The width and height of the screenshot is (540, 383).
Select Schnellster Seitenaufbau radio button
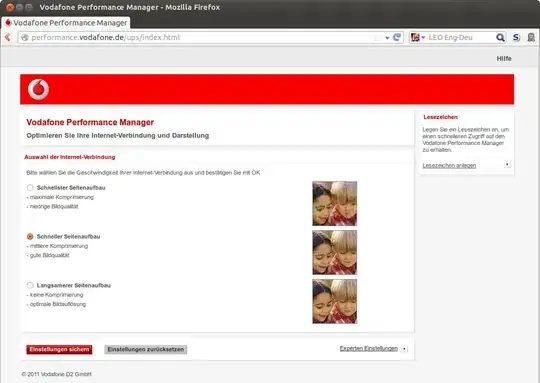tap(30, 187)
